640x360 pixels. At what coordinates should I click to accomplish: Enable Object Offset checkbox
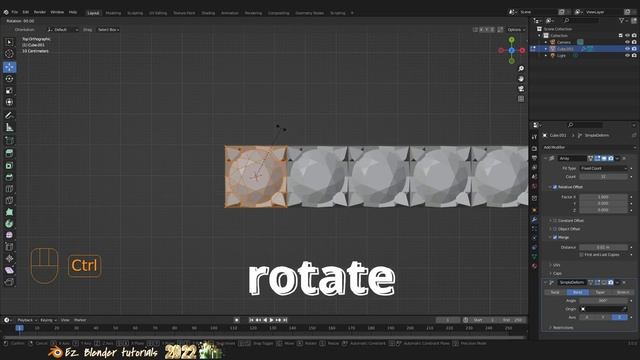point(555,229)
